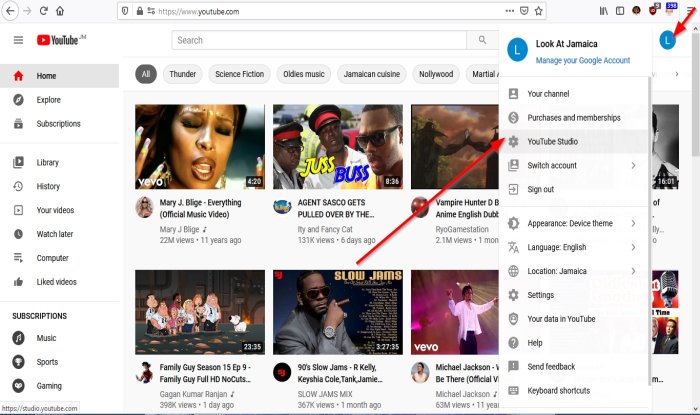700x415 pixels.
Task: Open Explore from the sidebar
Action: [48, 100]
